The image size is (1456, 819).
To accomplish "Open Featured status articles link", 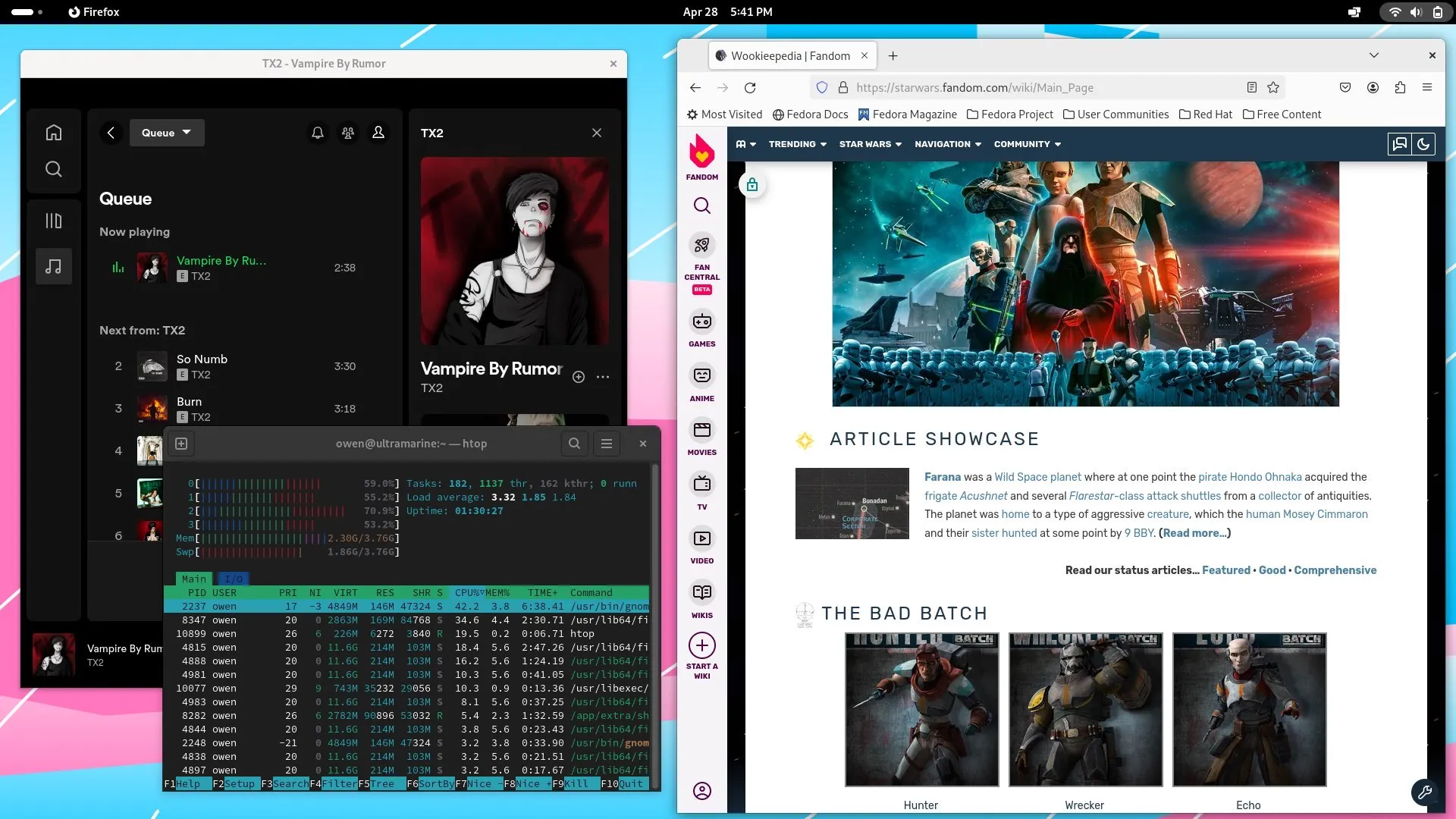I will [x=1225, y=570].
